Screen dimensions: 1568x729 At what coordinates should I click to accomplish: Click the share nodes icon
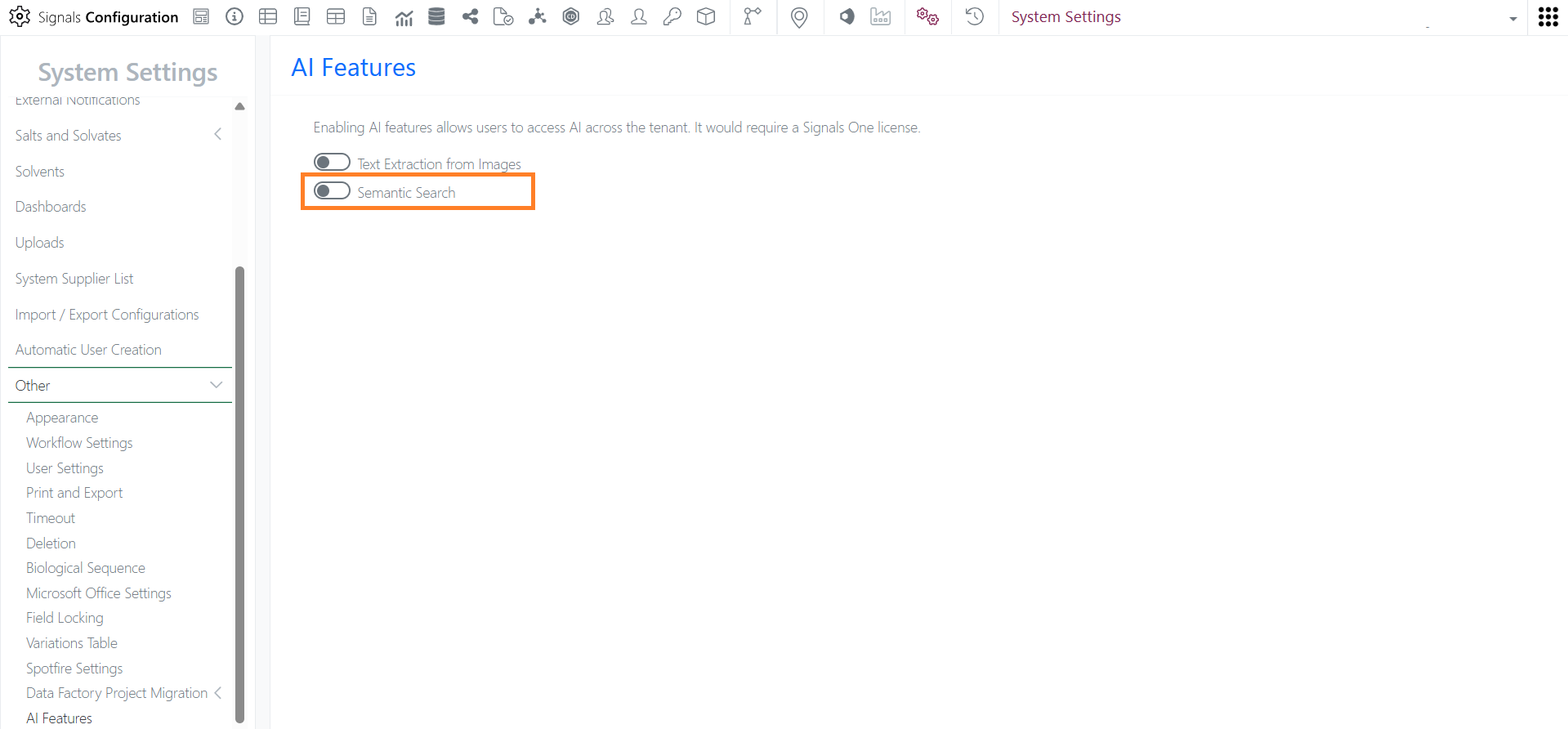click(470, 16)
